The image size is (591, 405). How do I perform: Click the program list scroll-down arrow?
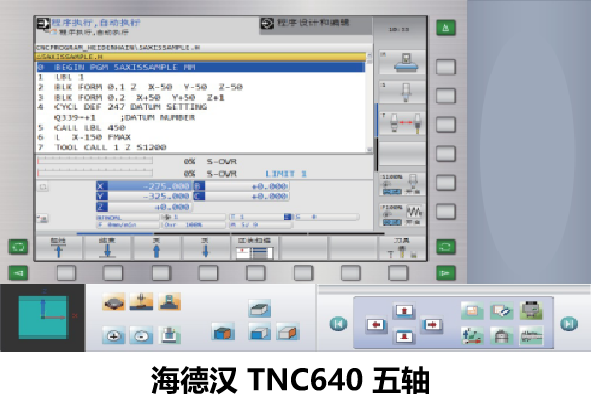coord(369,150)
